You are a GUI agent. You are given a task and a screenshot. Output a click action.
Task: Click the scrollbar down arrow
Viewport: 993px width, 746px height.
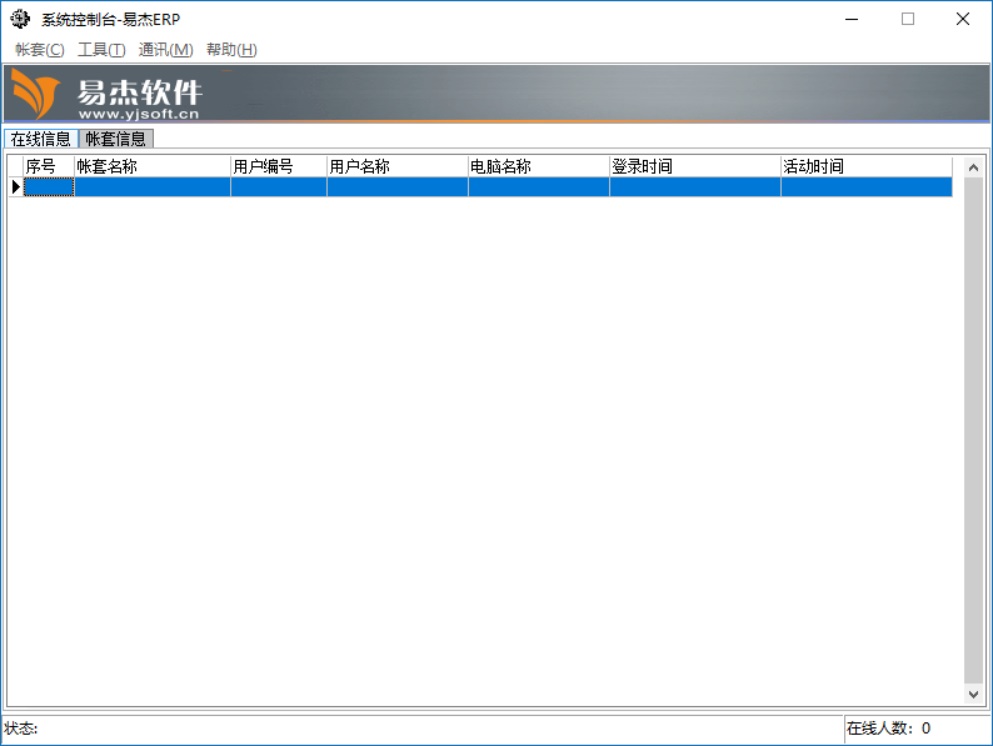point(973,693)
